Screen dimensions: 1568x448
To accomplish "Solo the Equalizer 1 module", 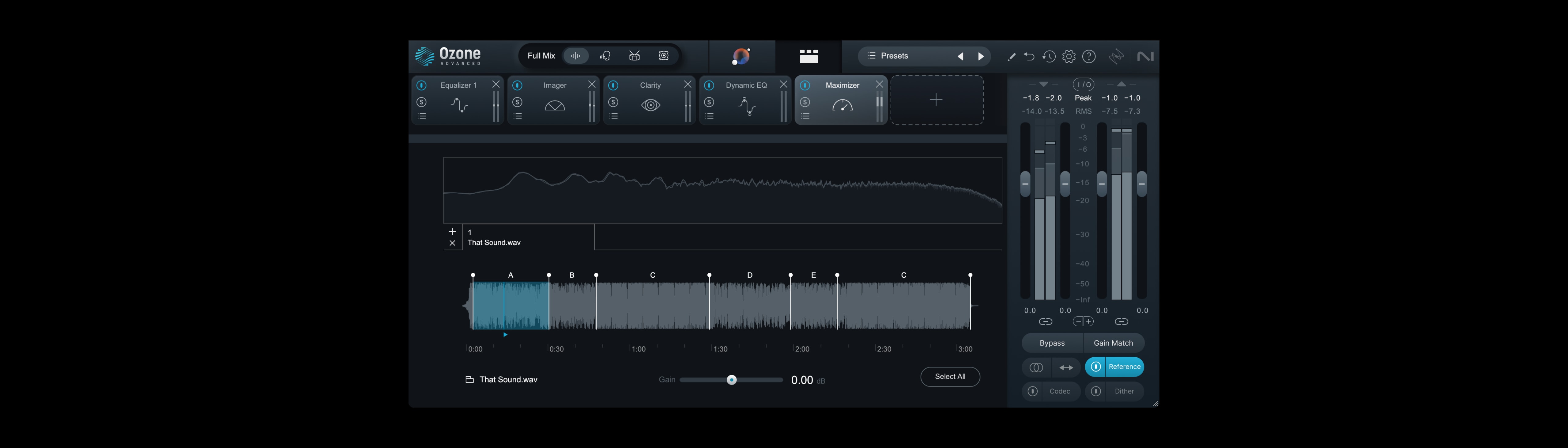I will 421,102.
